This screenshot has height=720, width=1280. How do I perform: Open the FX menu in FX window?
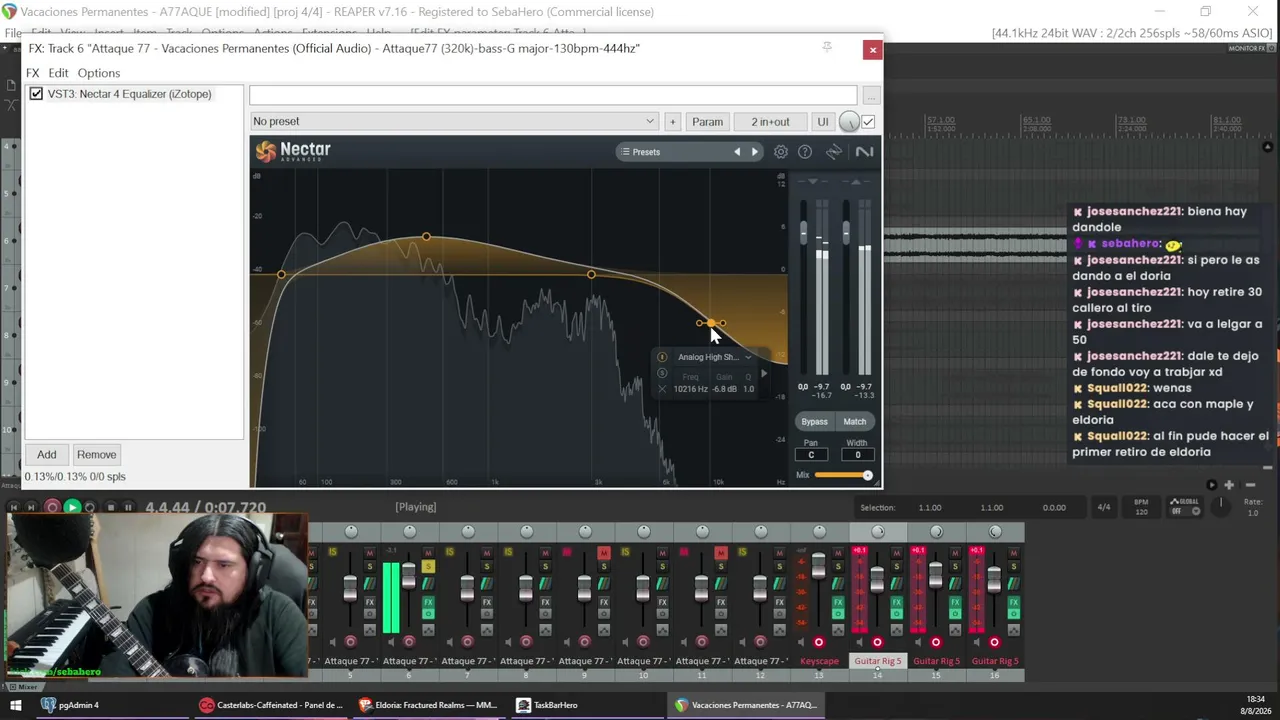click(x=33, y=73)
